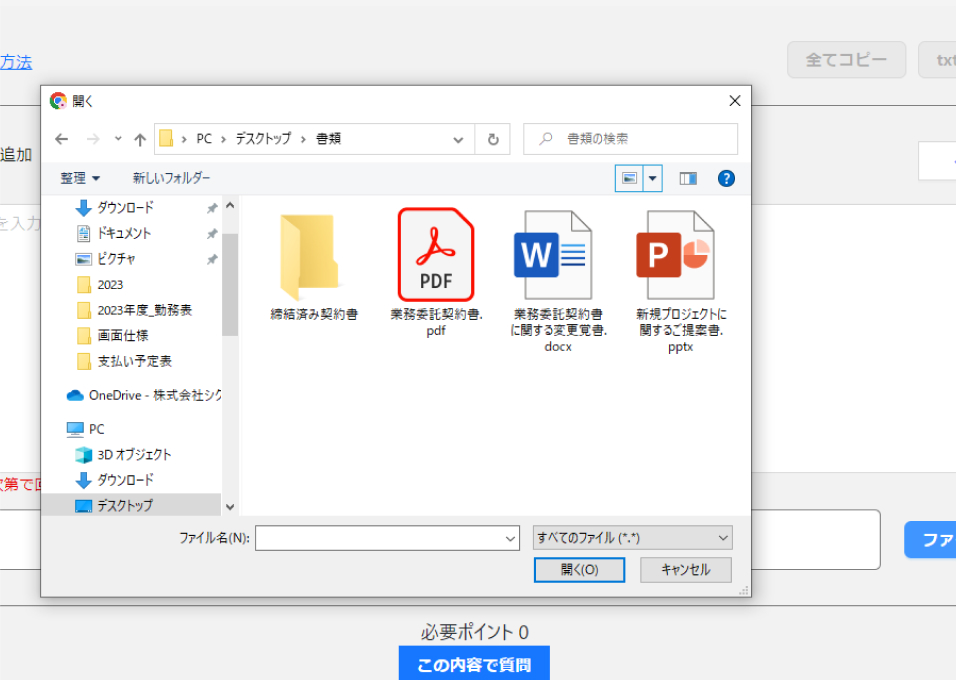Select ダウンロード in the quick access sidebar
The image size is (957, 680).
click(x=124, y=208)
